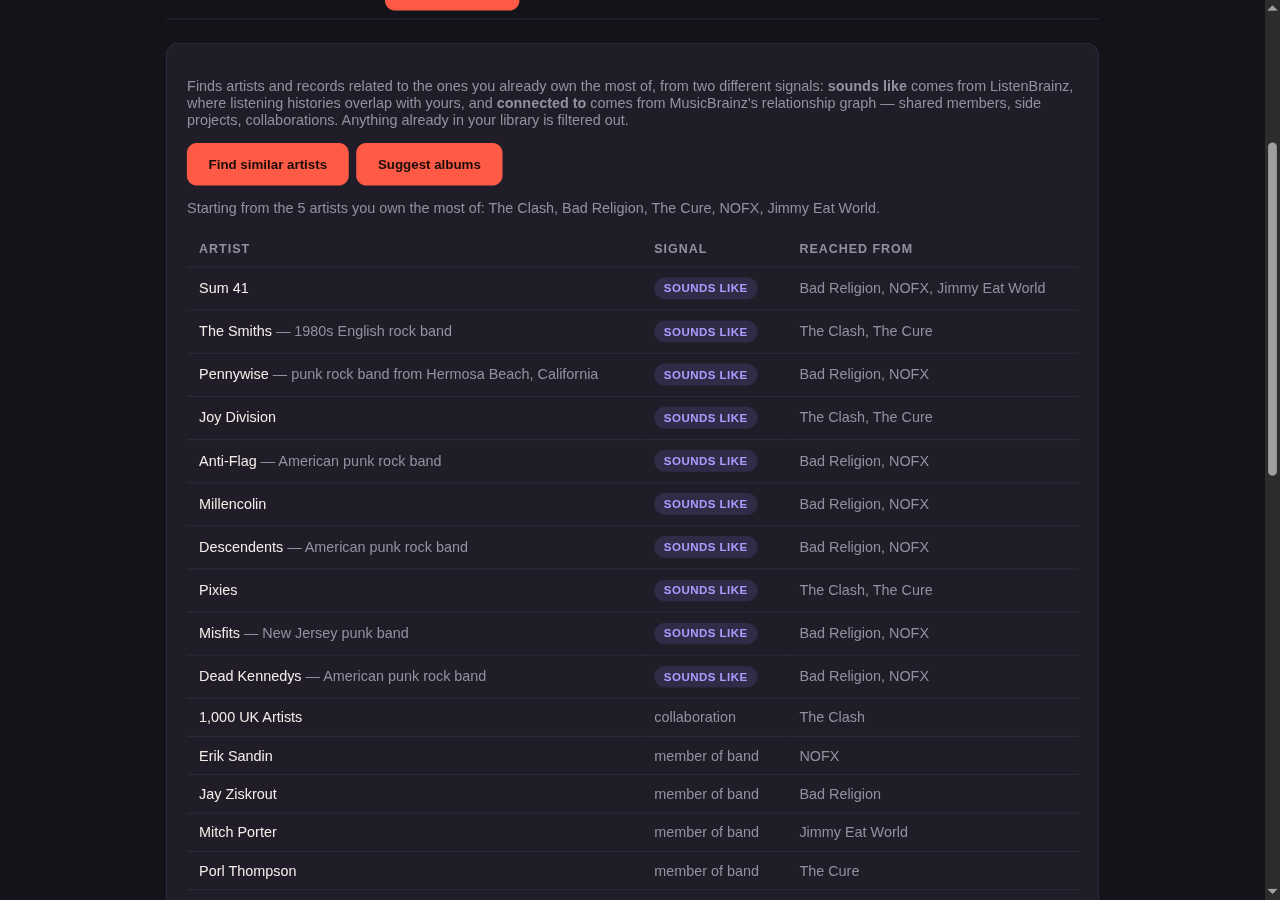The height and width of the screenshot is (900, 1280).
Task: Click 'The Clash' reached-from cell for 1,000 UK Artists
Action: [832, 717]
